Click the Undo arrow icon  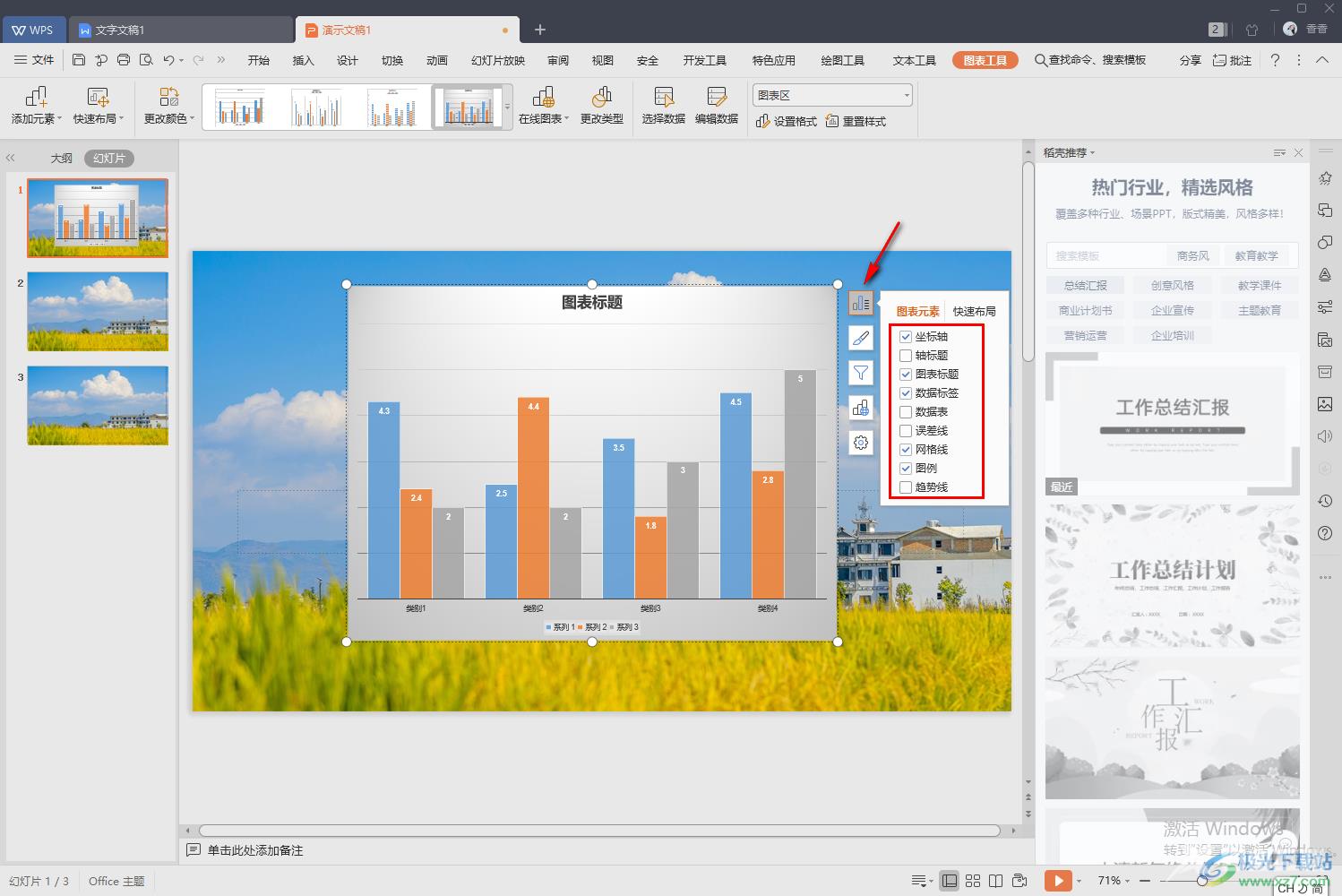(168, 60)
